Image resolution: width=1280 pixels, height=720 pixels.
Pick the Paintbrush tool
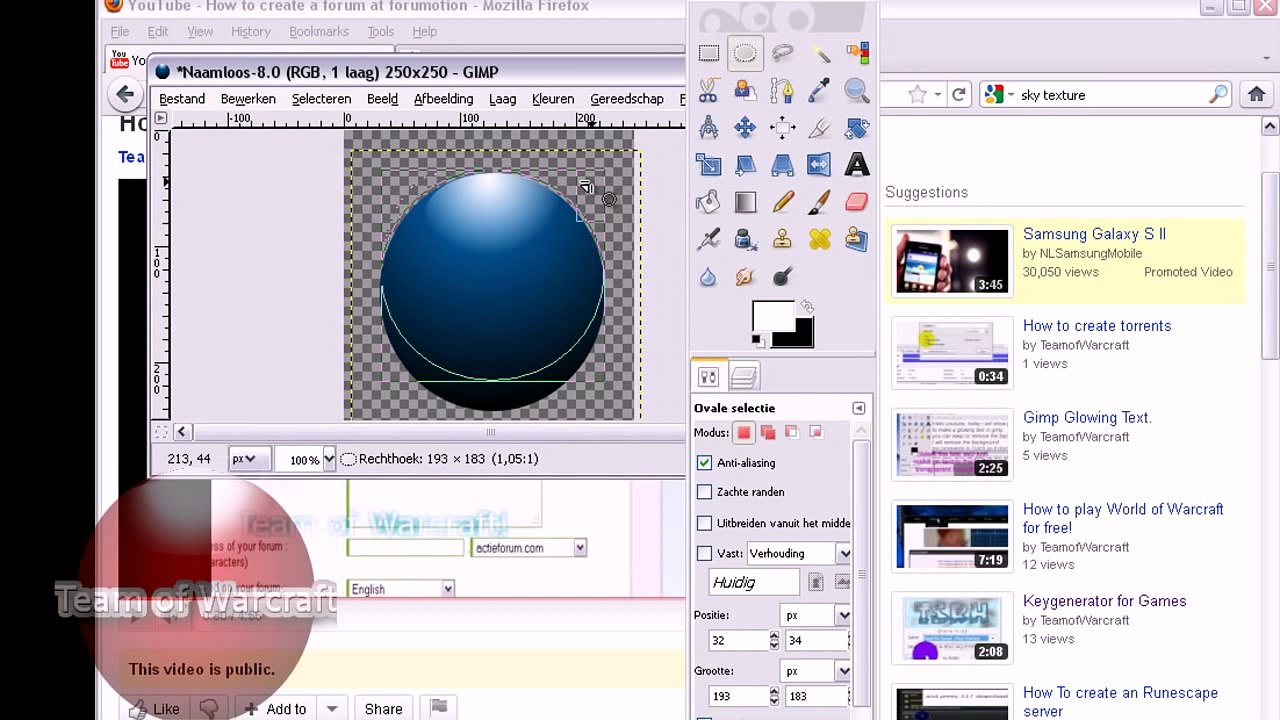[x=820, y=202]
